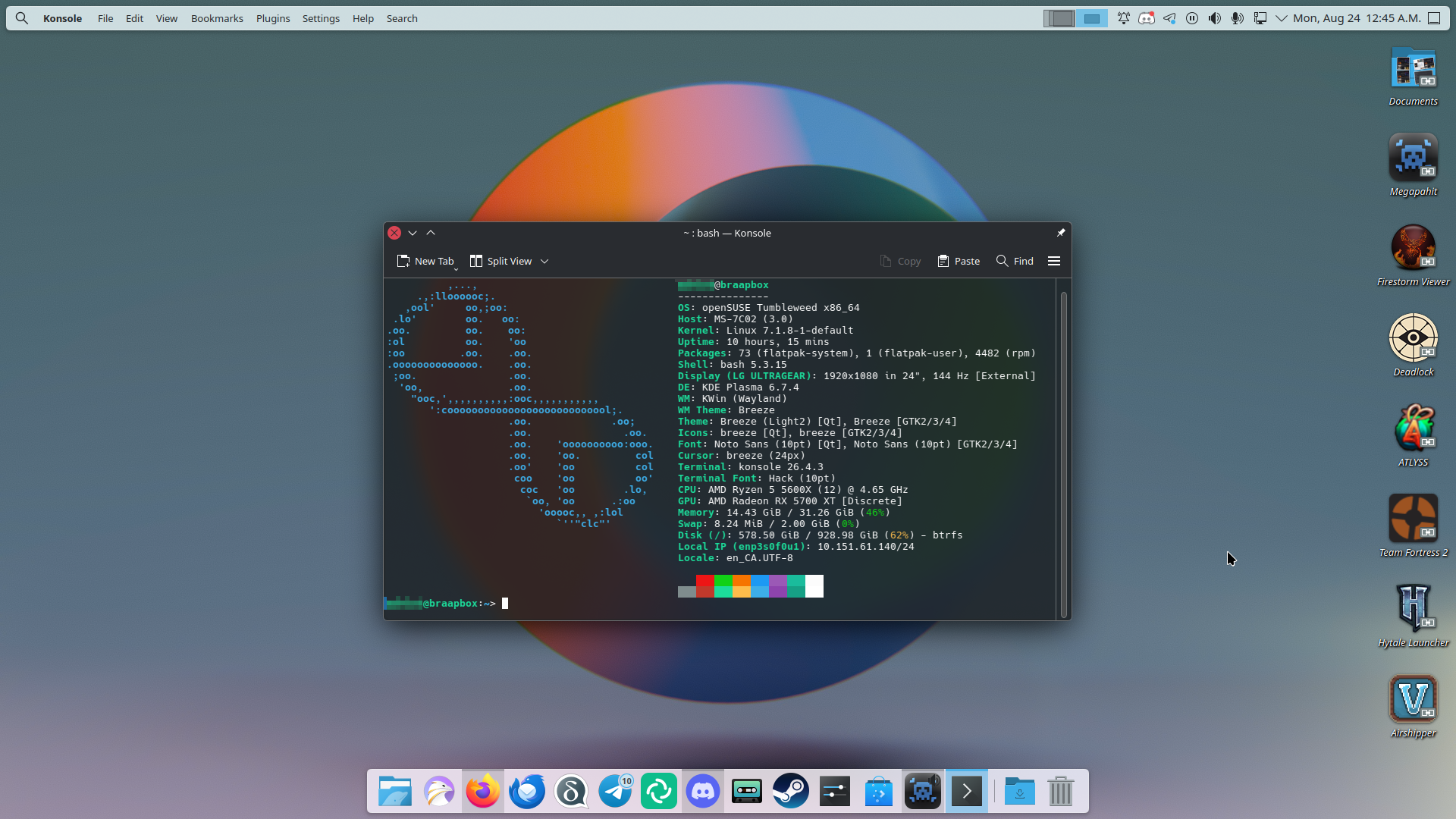Image resolution: width=1456 pixels, height=819 pixels.
Task: Expand hidden system tray icons arrow
Action: (1282, 18)
